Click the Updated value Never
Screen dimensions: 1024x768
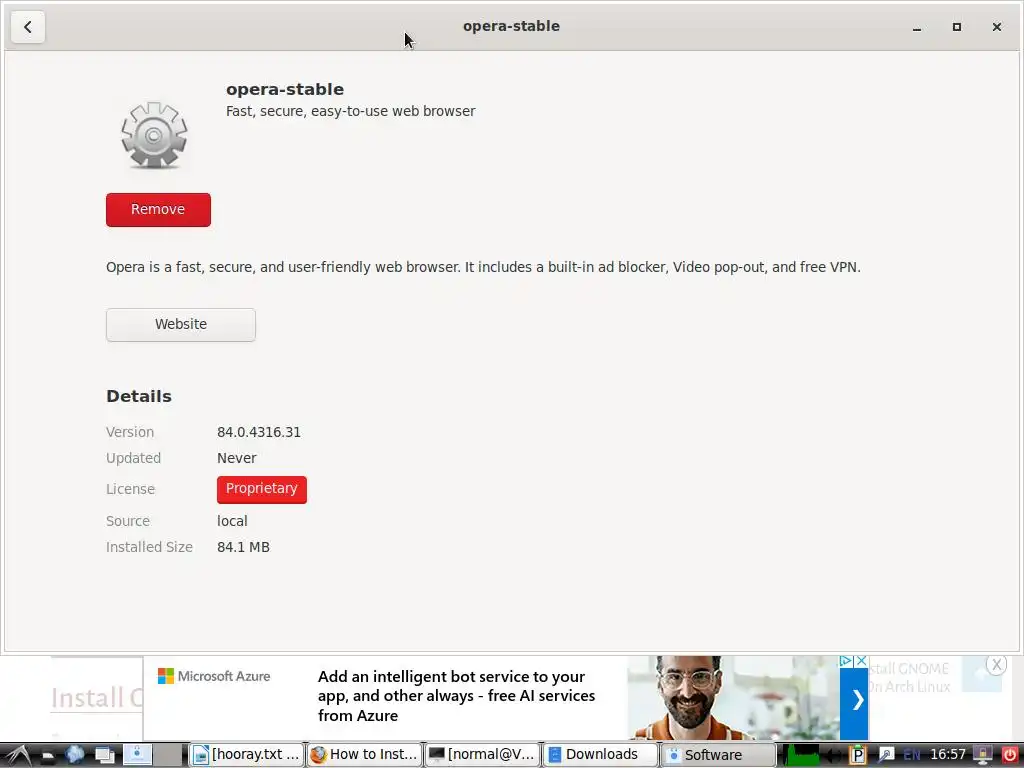click(236, 458)
